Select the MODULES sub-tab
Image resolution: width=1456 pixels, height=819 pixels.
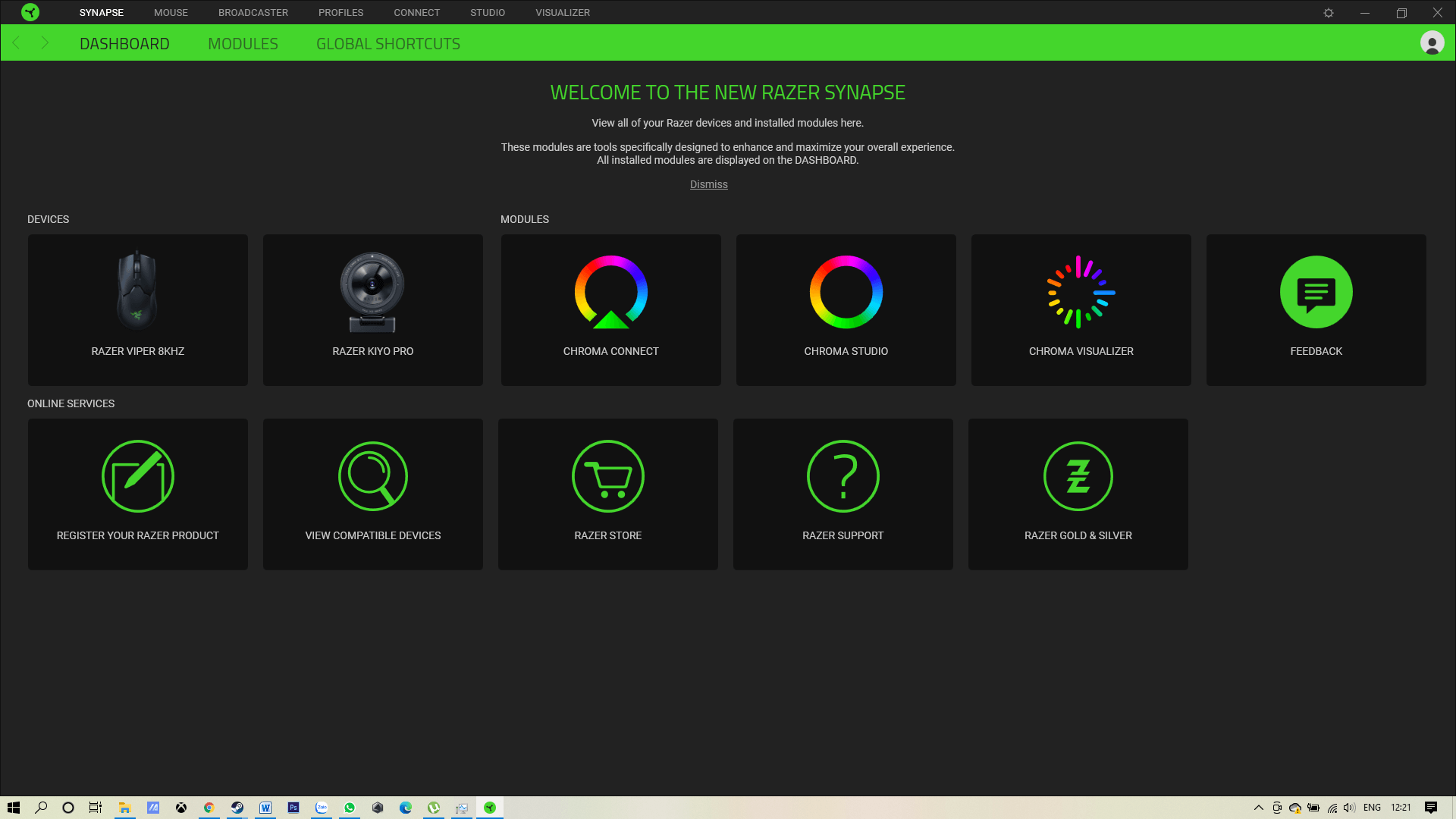click(243, 44)
